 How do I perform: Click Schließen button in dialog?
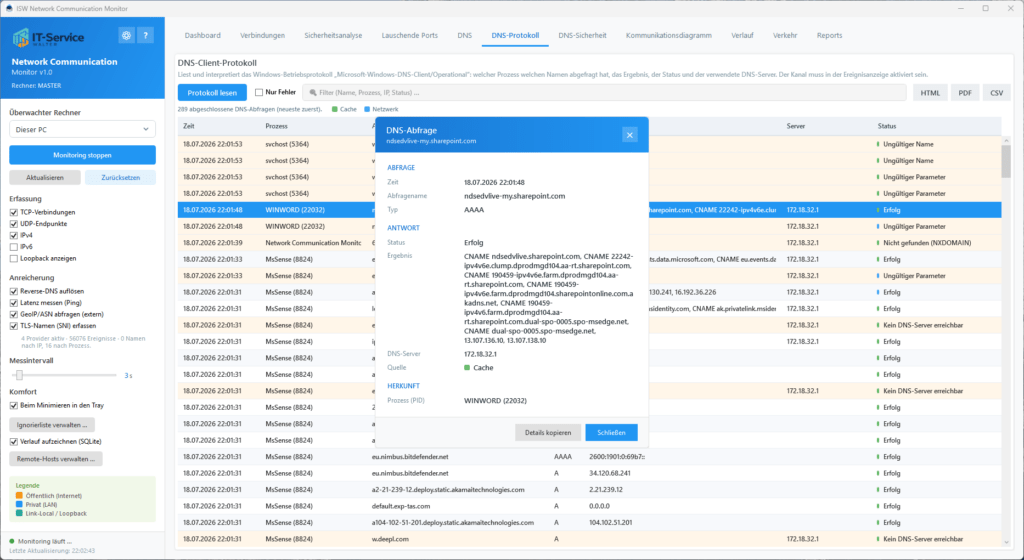(x=611, y=433)
